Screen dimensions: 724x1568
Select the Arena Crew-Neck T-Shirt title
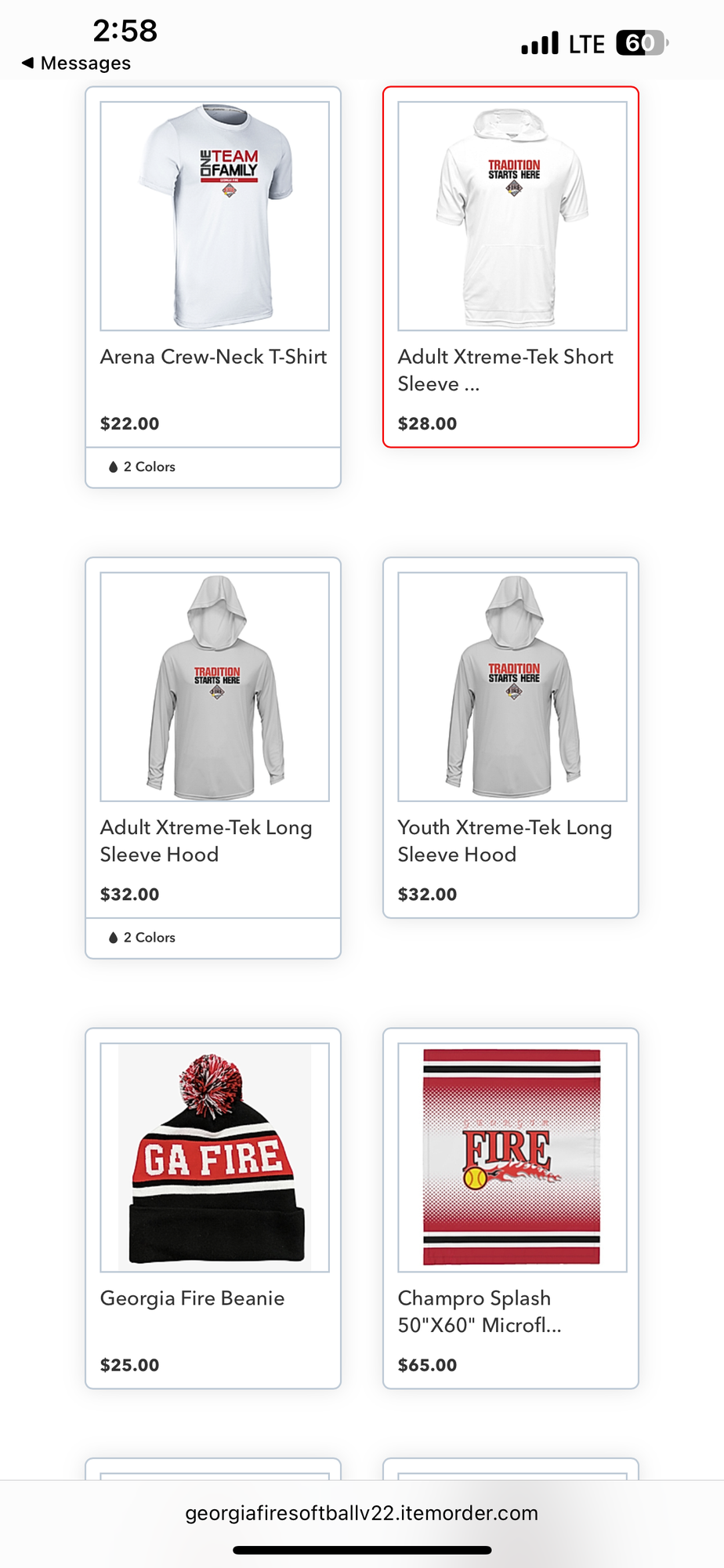213,357
